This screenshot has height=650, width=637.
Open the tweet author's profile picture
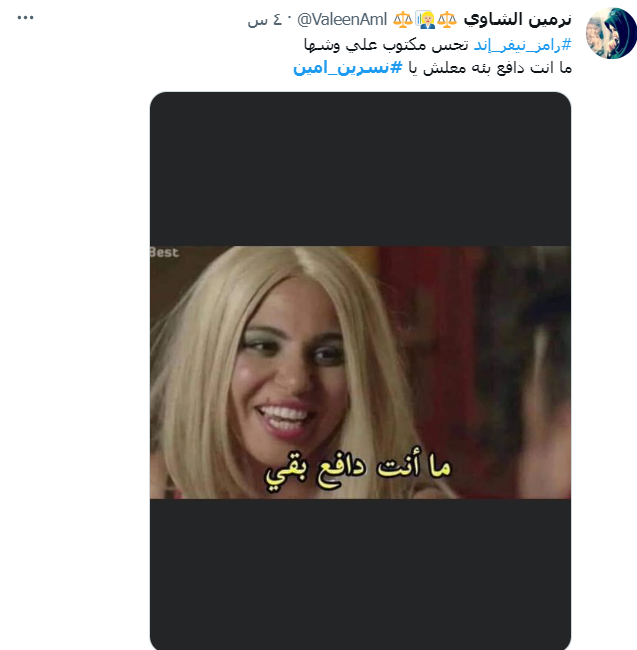(611, 33)
